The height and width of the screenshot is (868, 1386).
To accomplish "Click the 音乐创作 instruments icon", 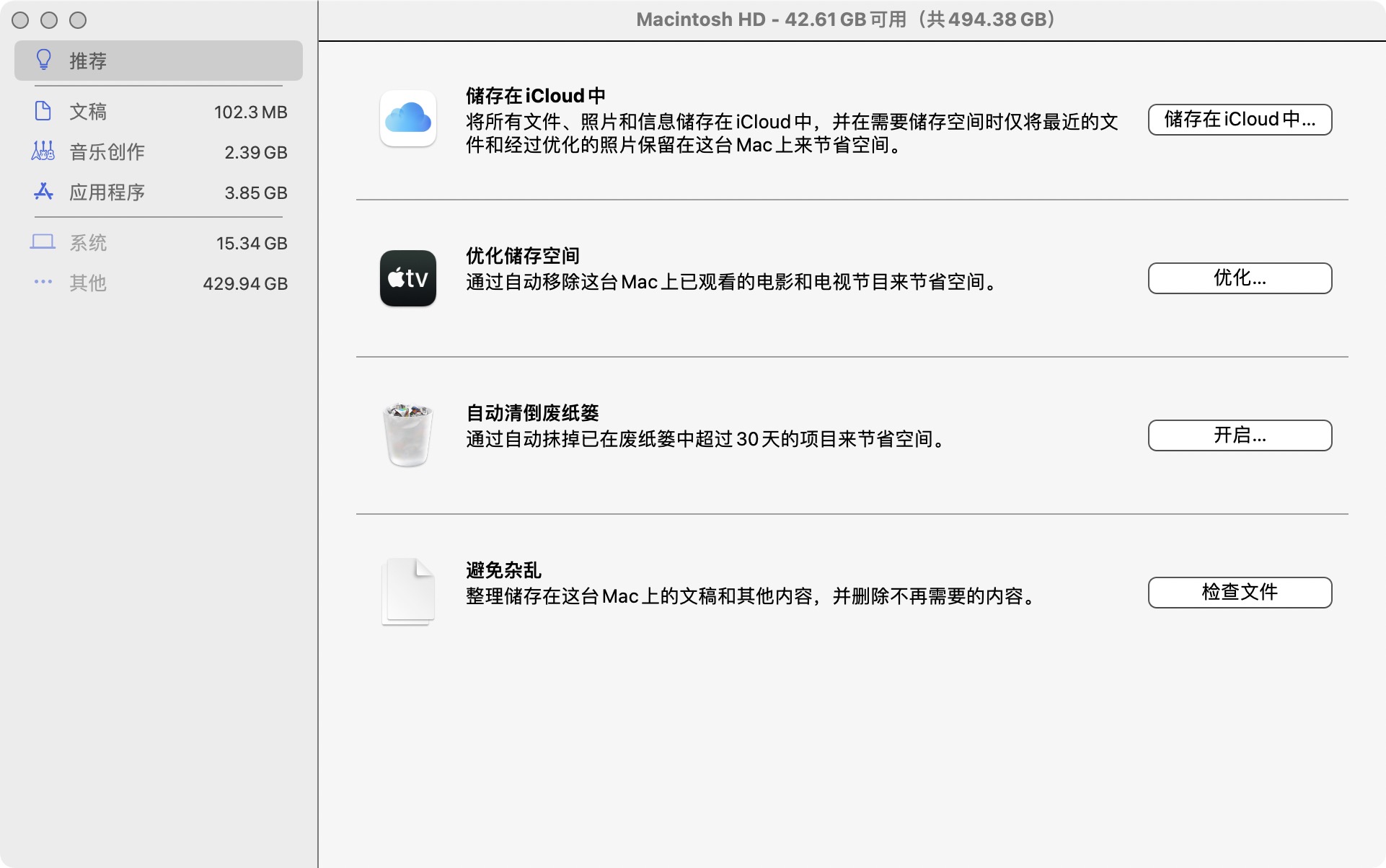I will [x=43, y=151].
